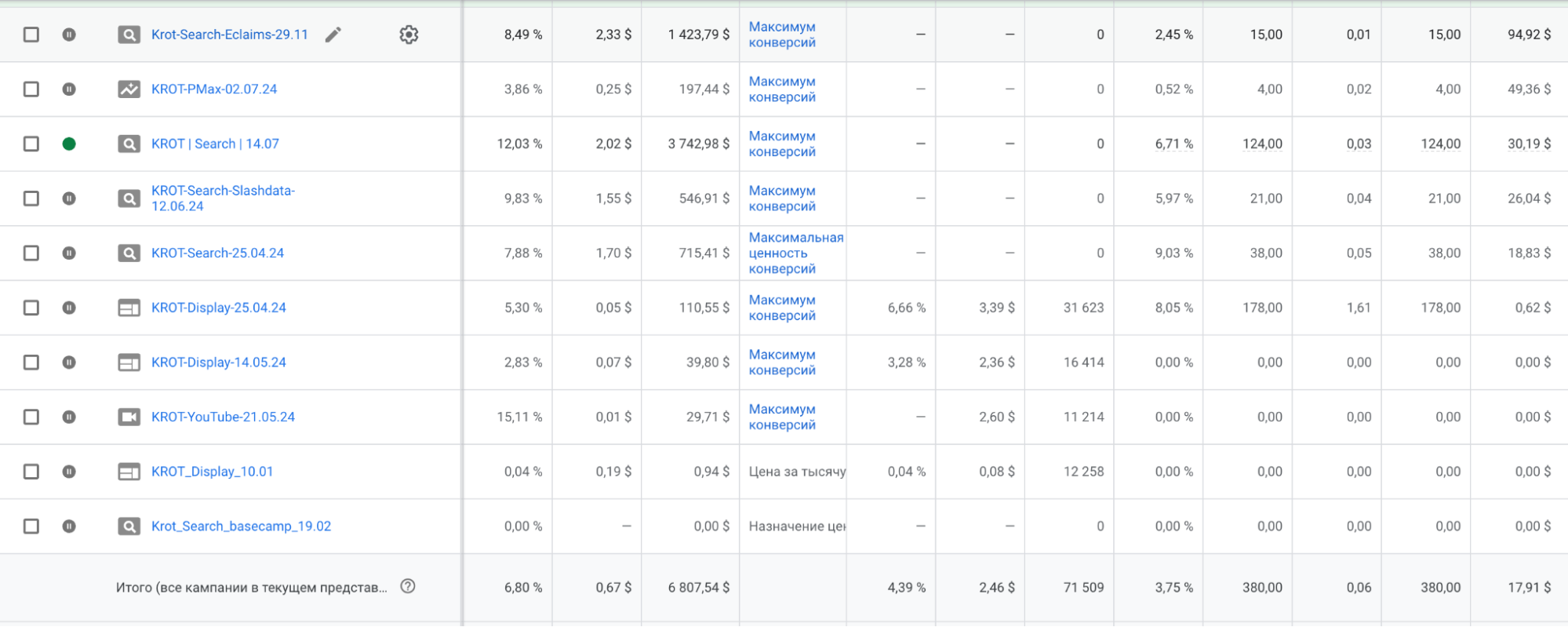Image resolution: width=1568 pixels, height=627 pixels.
Task: Click the help icon in the totals row
Action: 408,586
